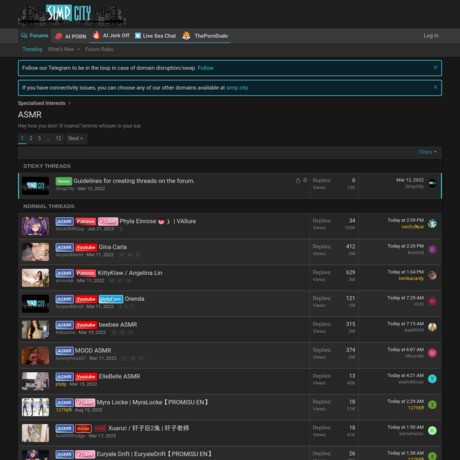Dismiss the Telegram notice
This screenshot has height=460, width=460.
tap(435, 67)
